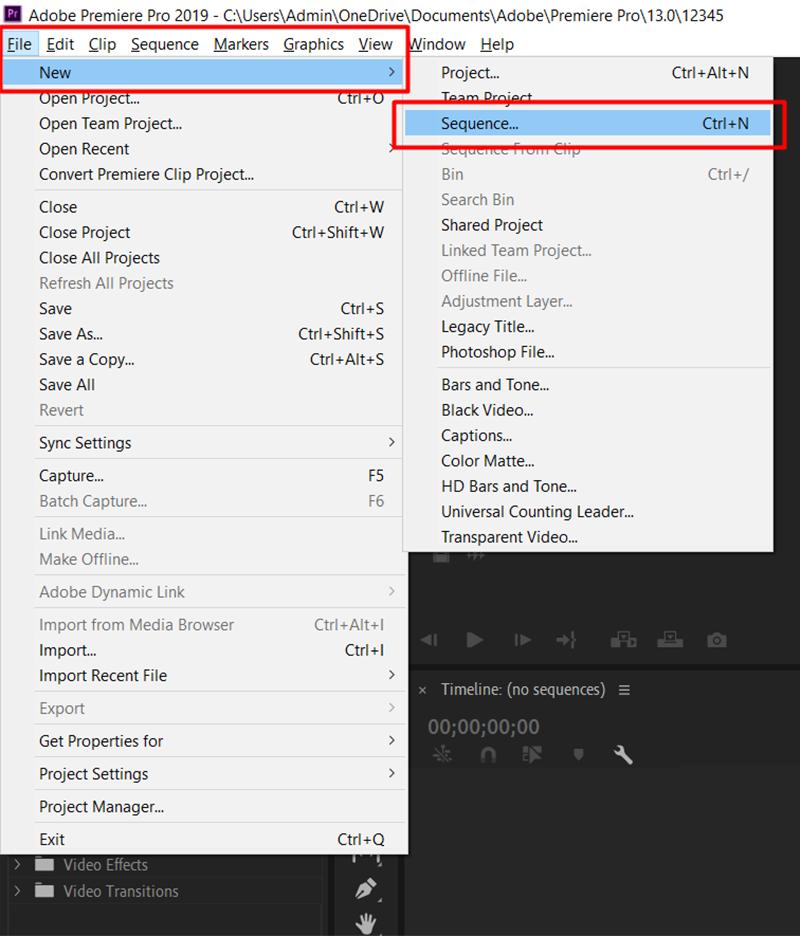Viewport: 800px width, 936px height.
Task: Toggle insert and overwrite sequences as nests
Action: [440, 754]
